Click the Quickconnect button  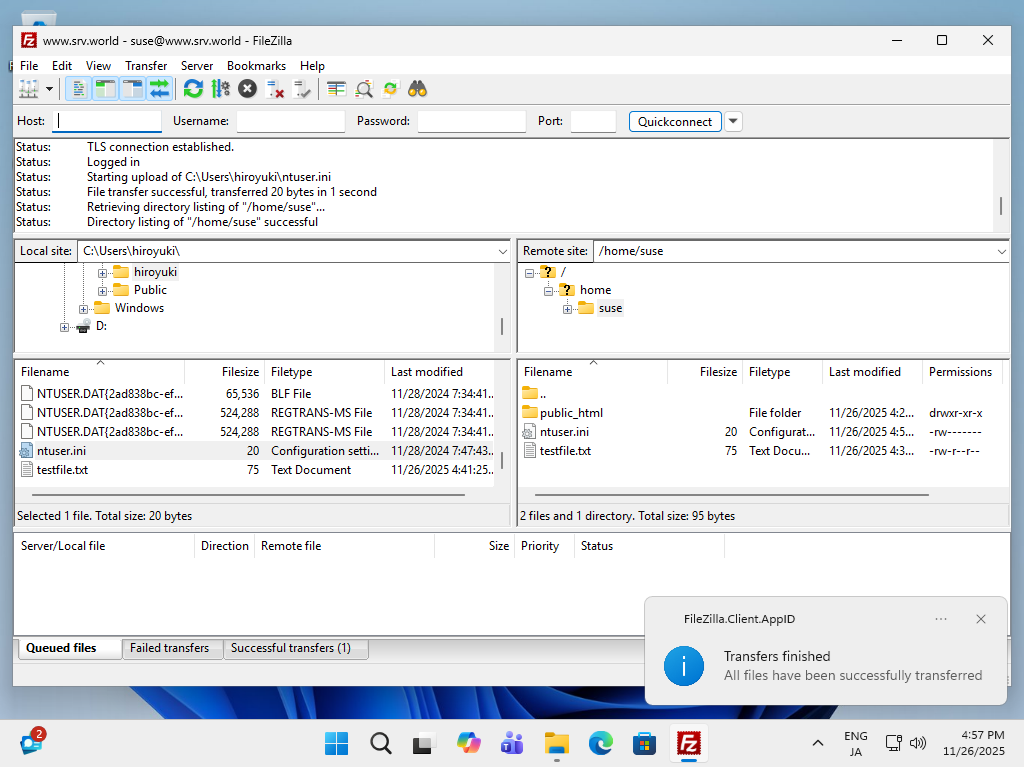675,121
